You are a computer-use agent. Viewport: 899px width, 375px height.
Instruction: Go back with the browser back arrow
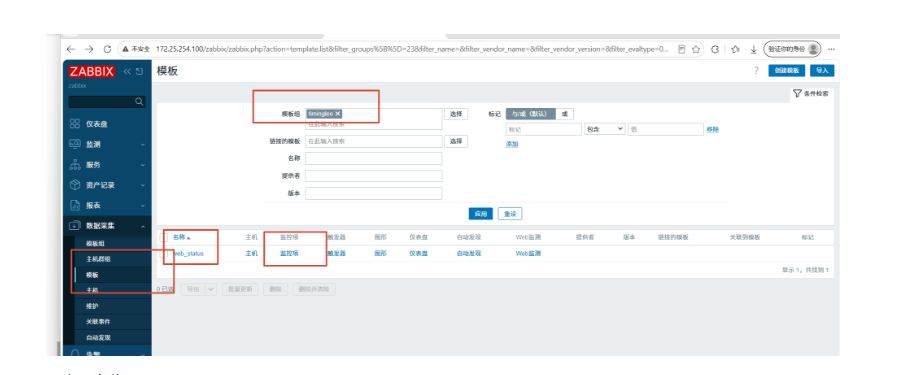[x=71, y=49]
